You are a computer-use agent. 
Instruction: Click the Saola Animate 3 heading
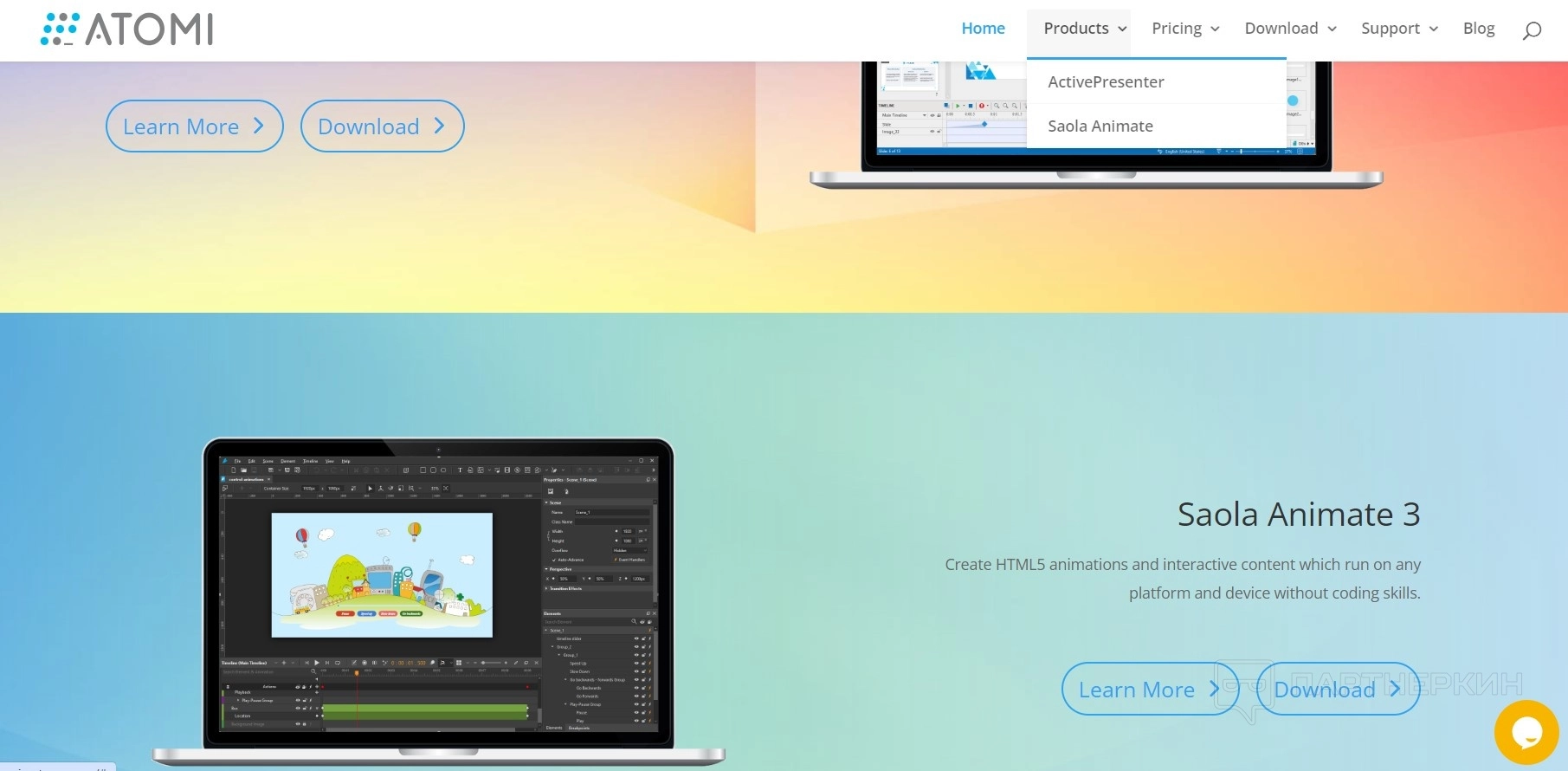click(x=1299, y=515)
